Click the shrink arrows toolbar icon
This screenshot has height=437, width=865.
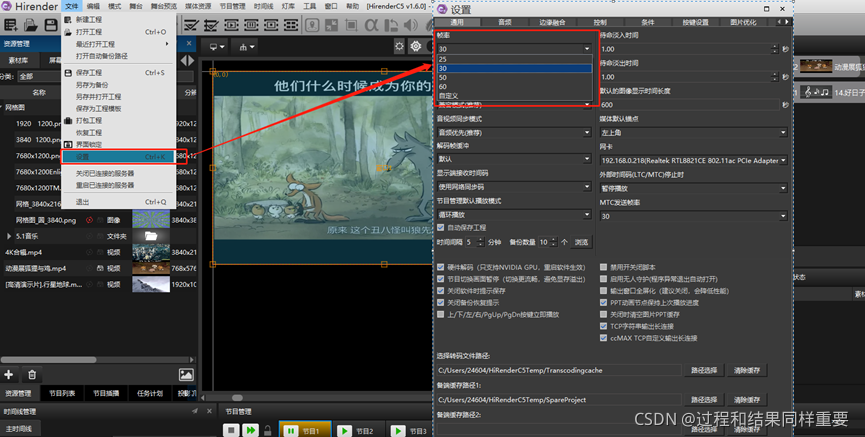coord(332,25)
